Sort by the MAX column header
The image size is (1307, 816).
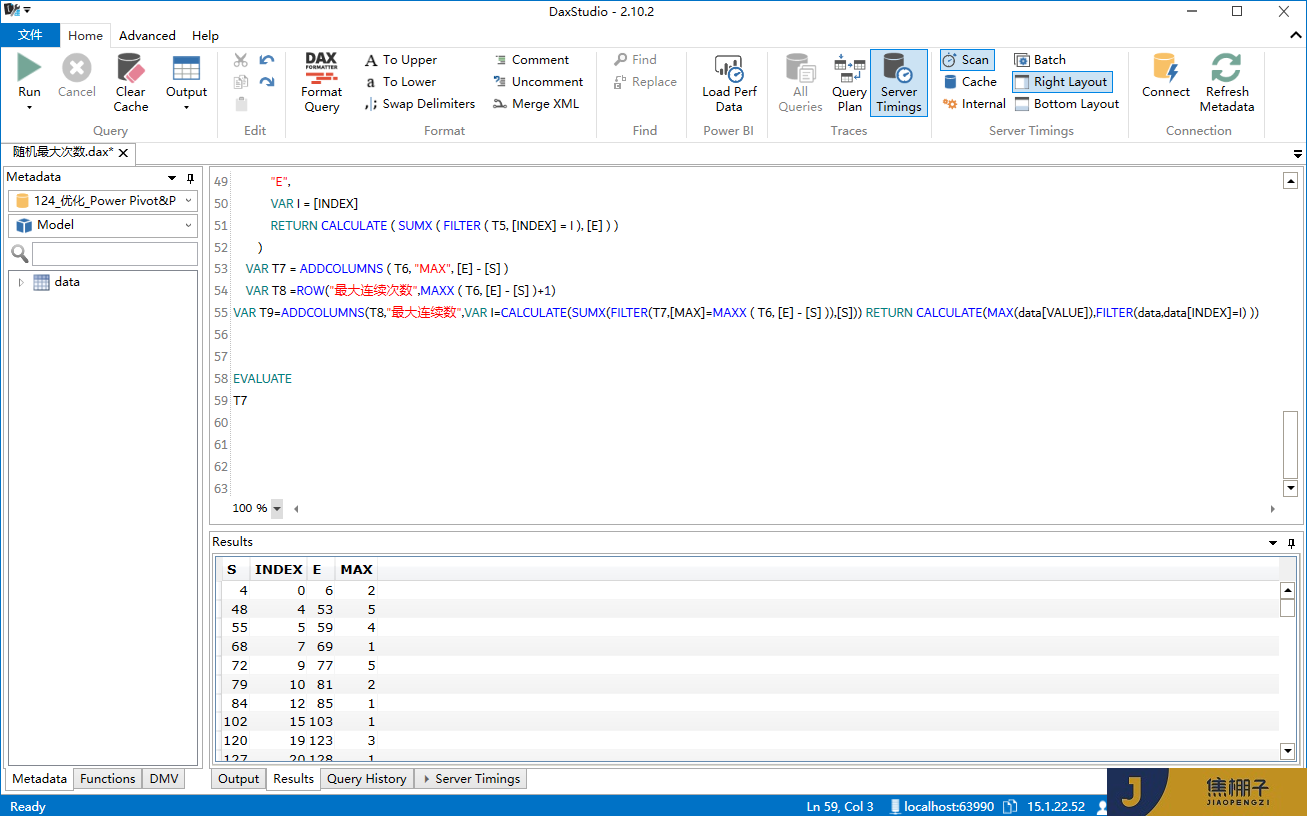(x=356, y=570)
